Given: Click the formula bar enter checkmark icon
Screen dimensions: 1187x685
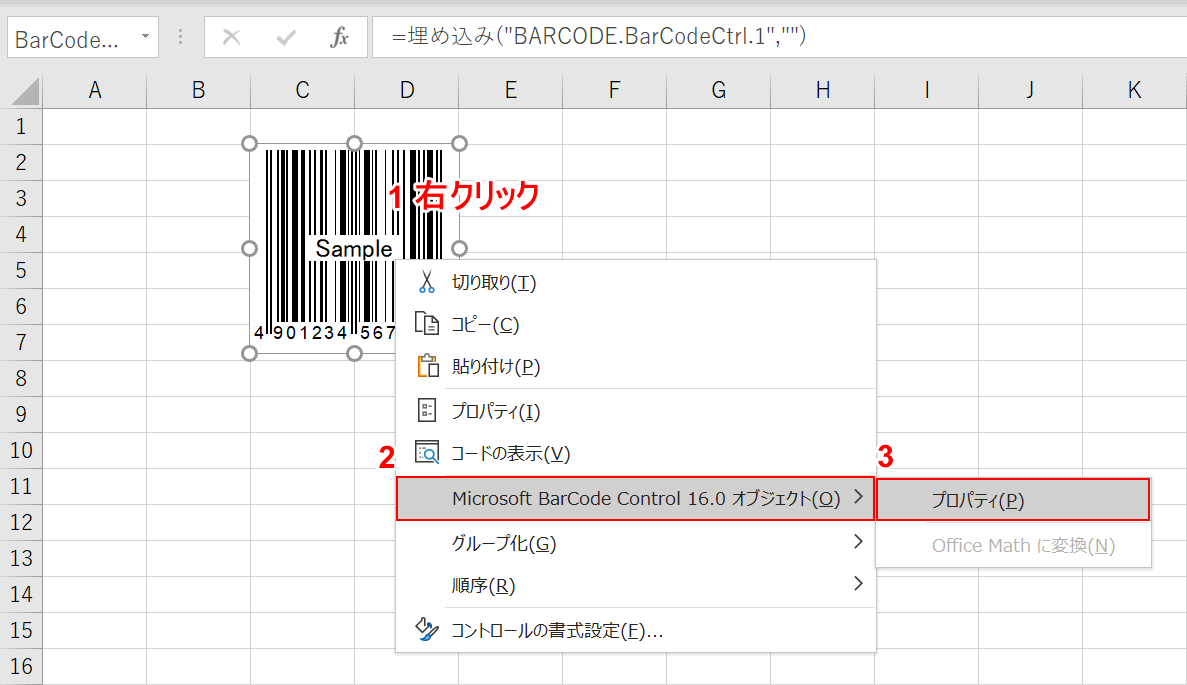Looking at the screenshot, I should point(286,37).
